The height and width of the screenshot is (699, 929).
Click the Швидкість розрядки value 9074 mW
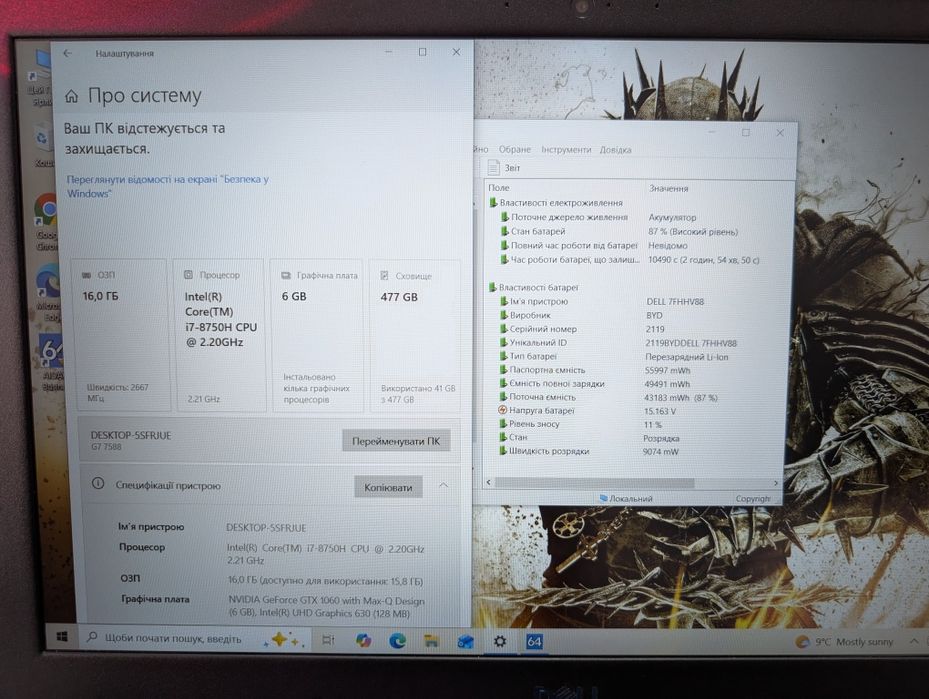[x=661, y=451]
